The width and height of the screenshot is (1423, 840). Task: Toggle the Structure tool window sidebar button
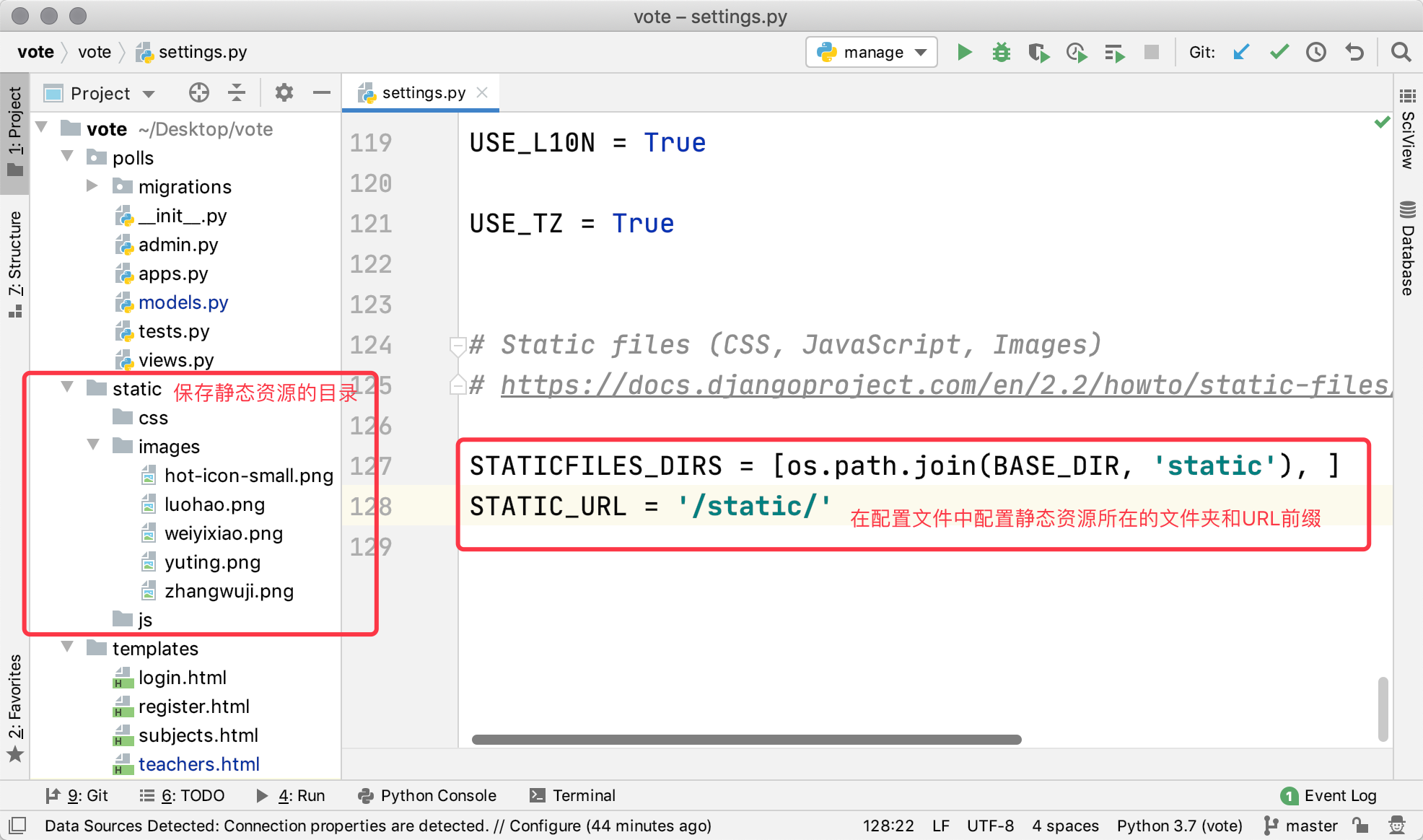pyautogui.click(x=14, y=263)
